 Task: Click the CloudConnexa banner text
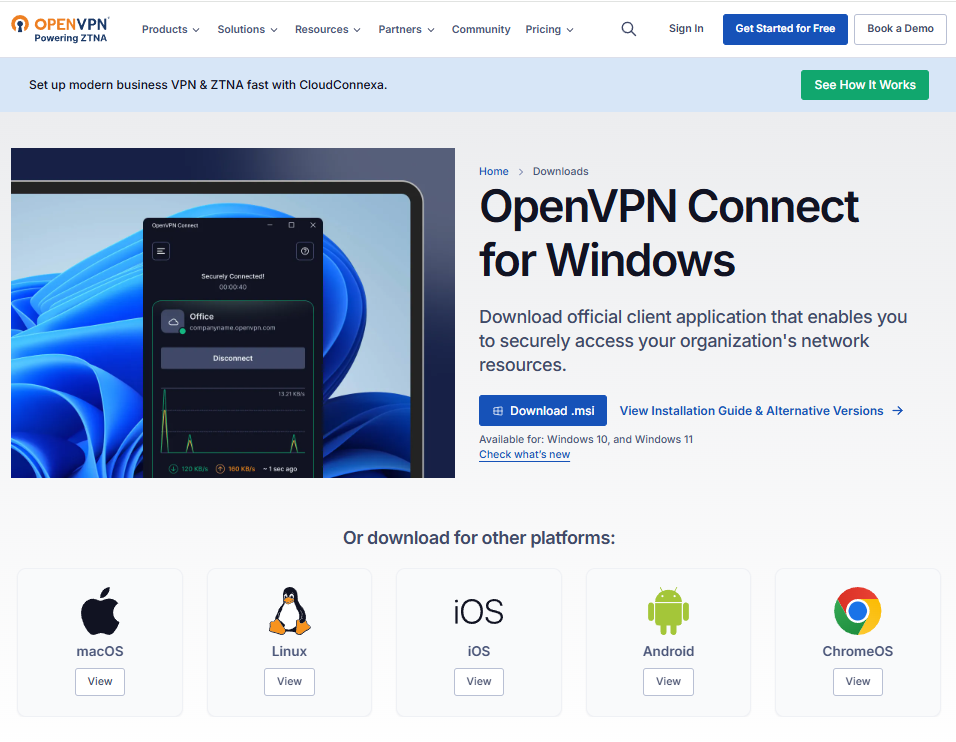point(208,85)
